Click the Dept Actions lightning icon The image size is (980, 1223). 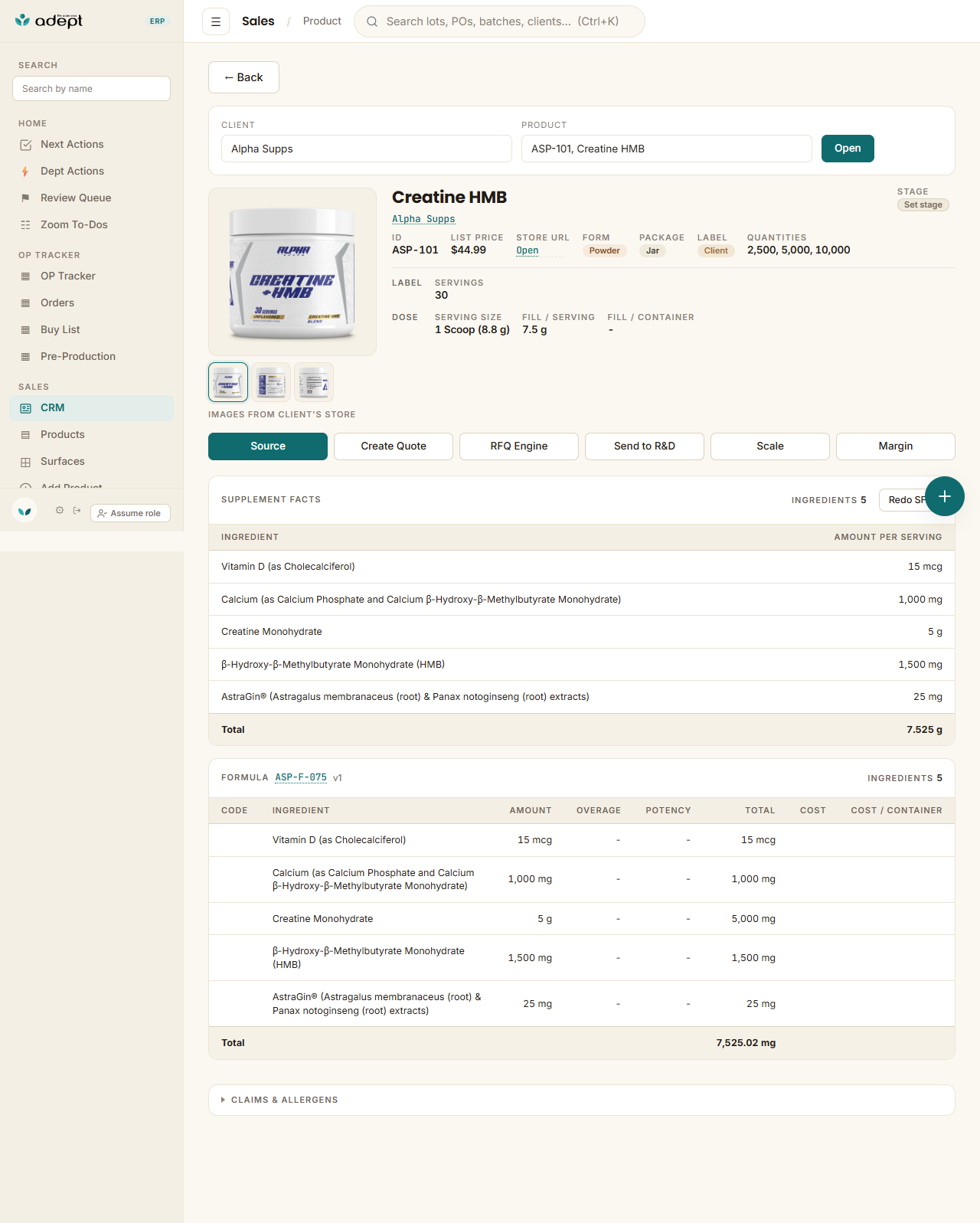pos(25,172)
